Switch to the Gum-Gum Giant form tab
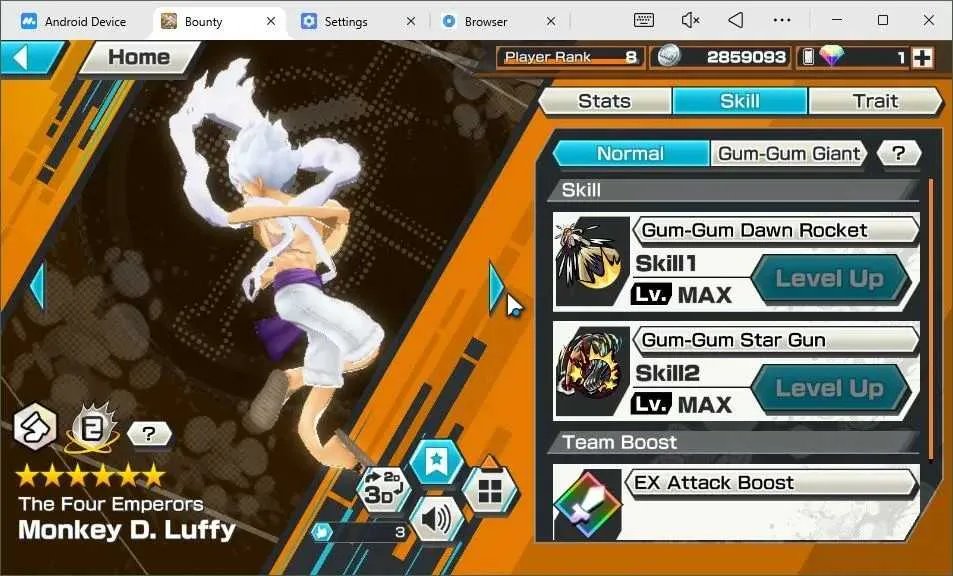This screenshot has height=576, width=953. (x=789, y=153)
